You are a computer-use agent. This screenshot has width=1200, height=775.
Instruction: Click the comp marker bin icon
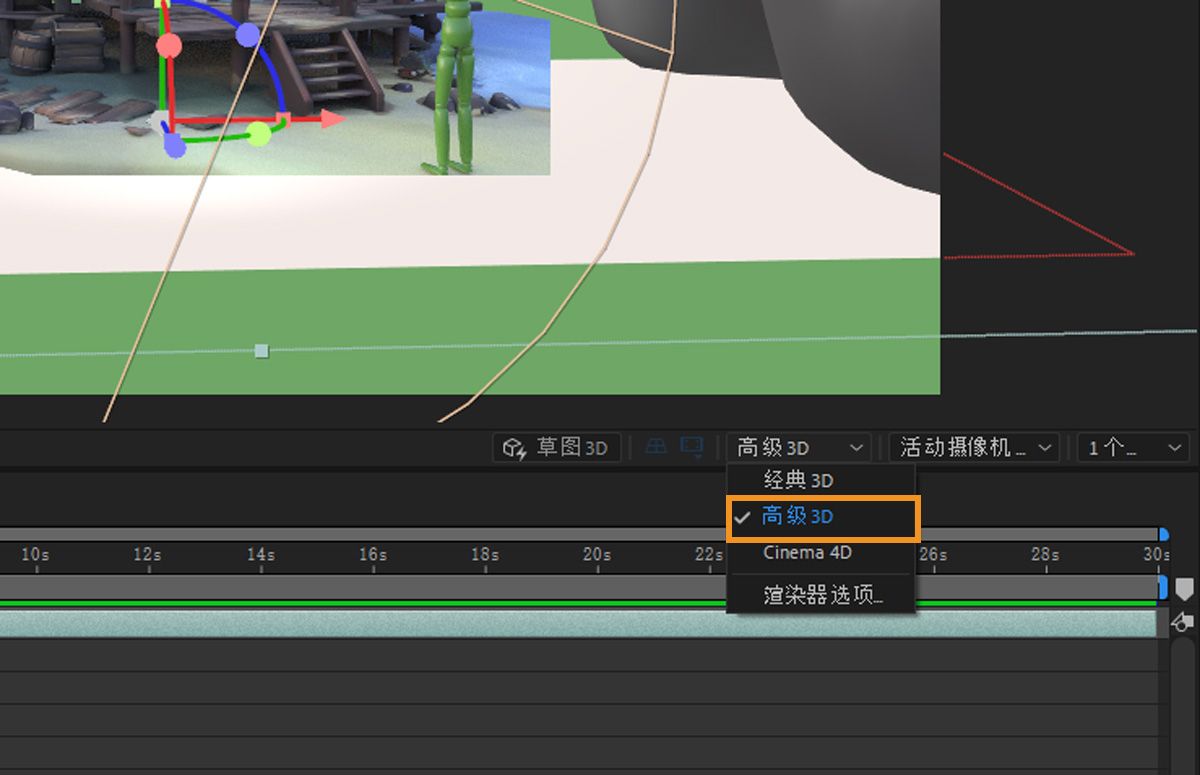point(1185,588)
